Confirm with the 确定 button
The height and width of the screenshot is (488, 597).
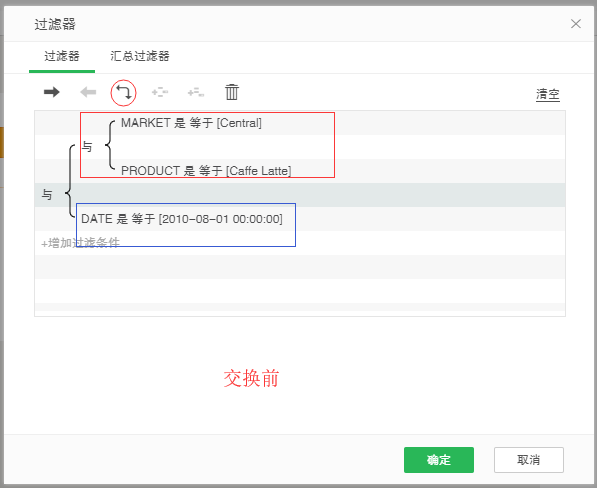click(439, 460)
